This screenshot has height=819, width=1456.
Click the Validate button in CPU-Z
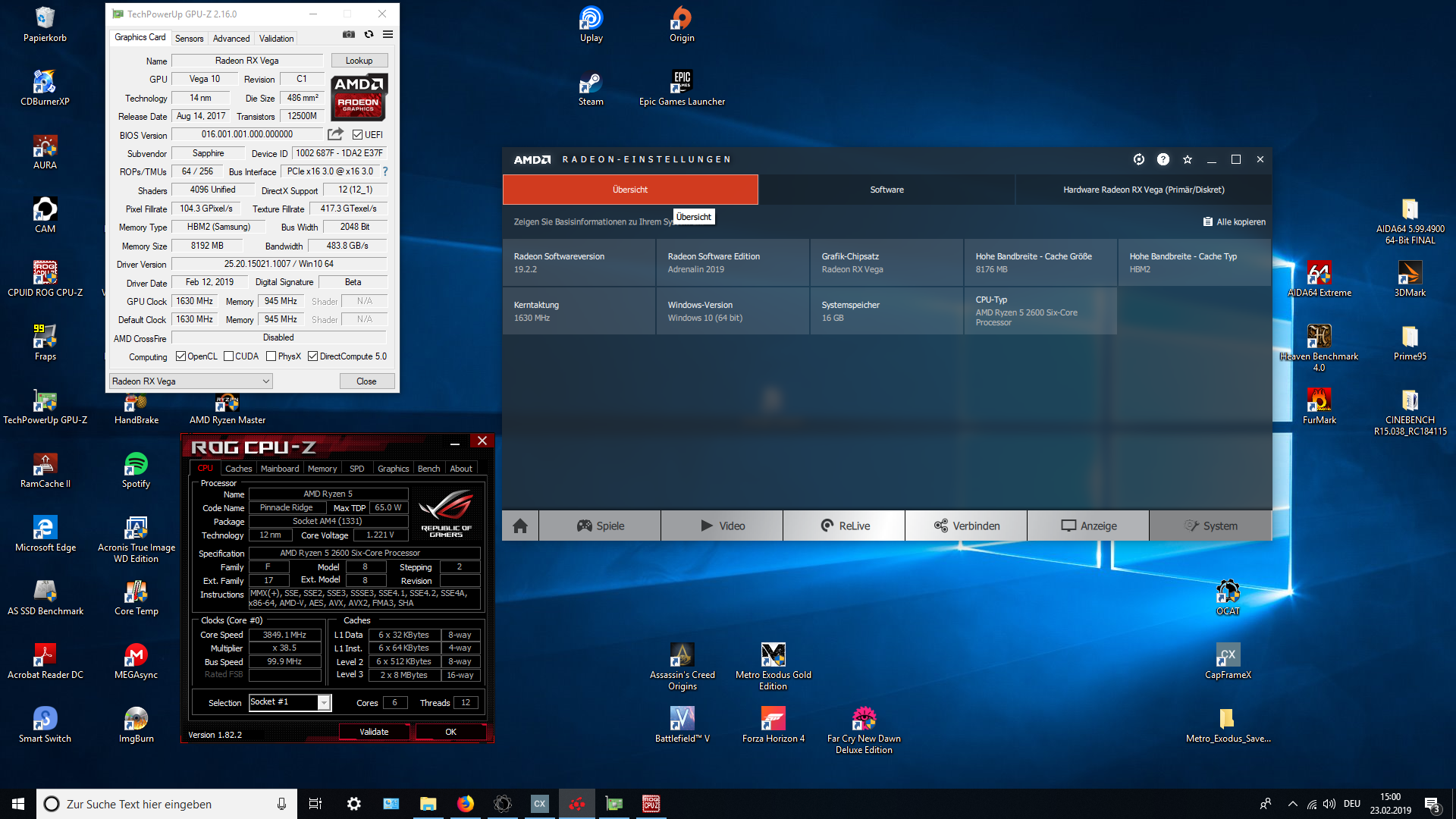click(374, 732)
